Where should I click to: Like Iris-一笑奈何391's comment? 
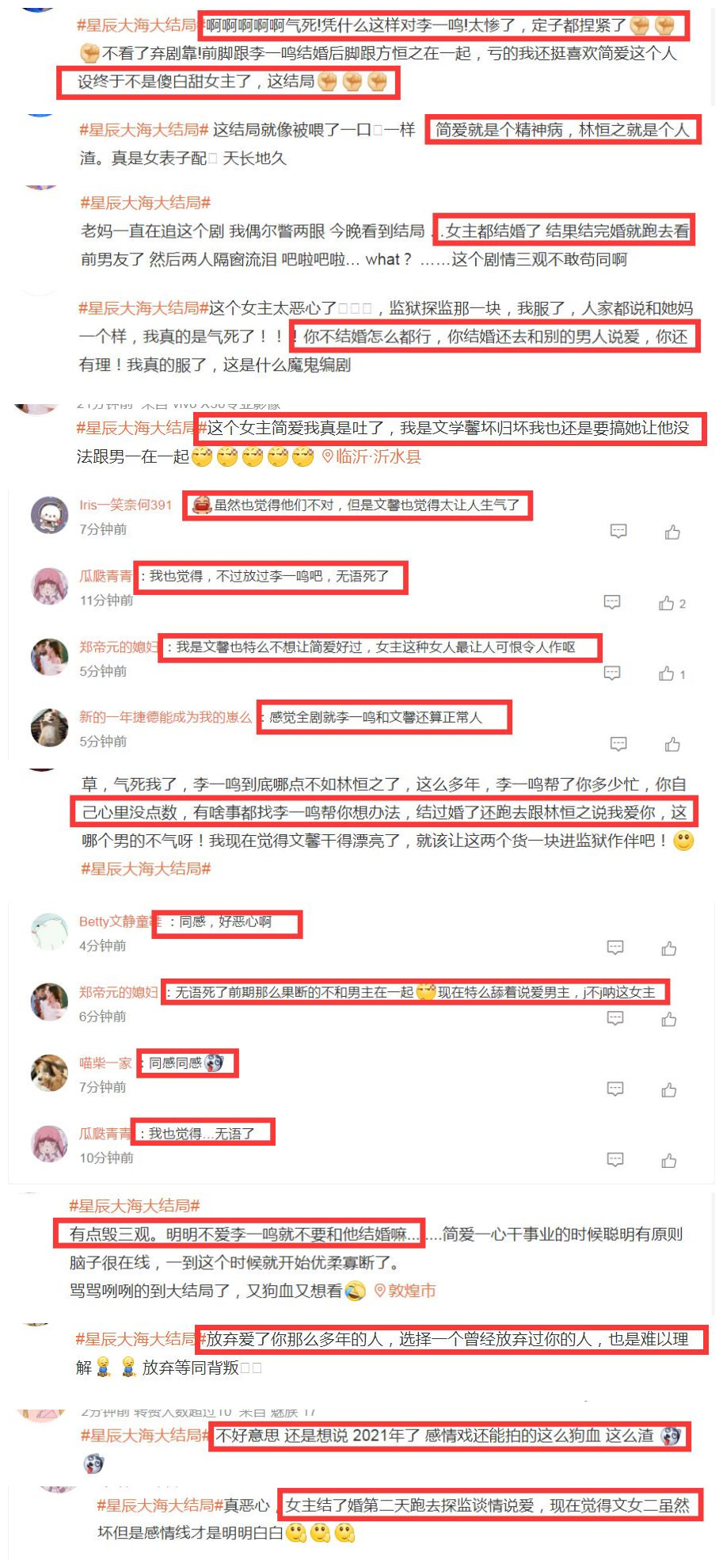pos(672,532)
